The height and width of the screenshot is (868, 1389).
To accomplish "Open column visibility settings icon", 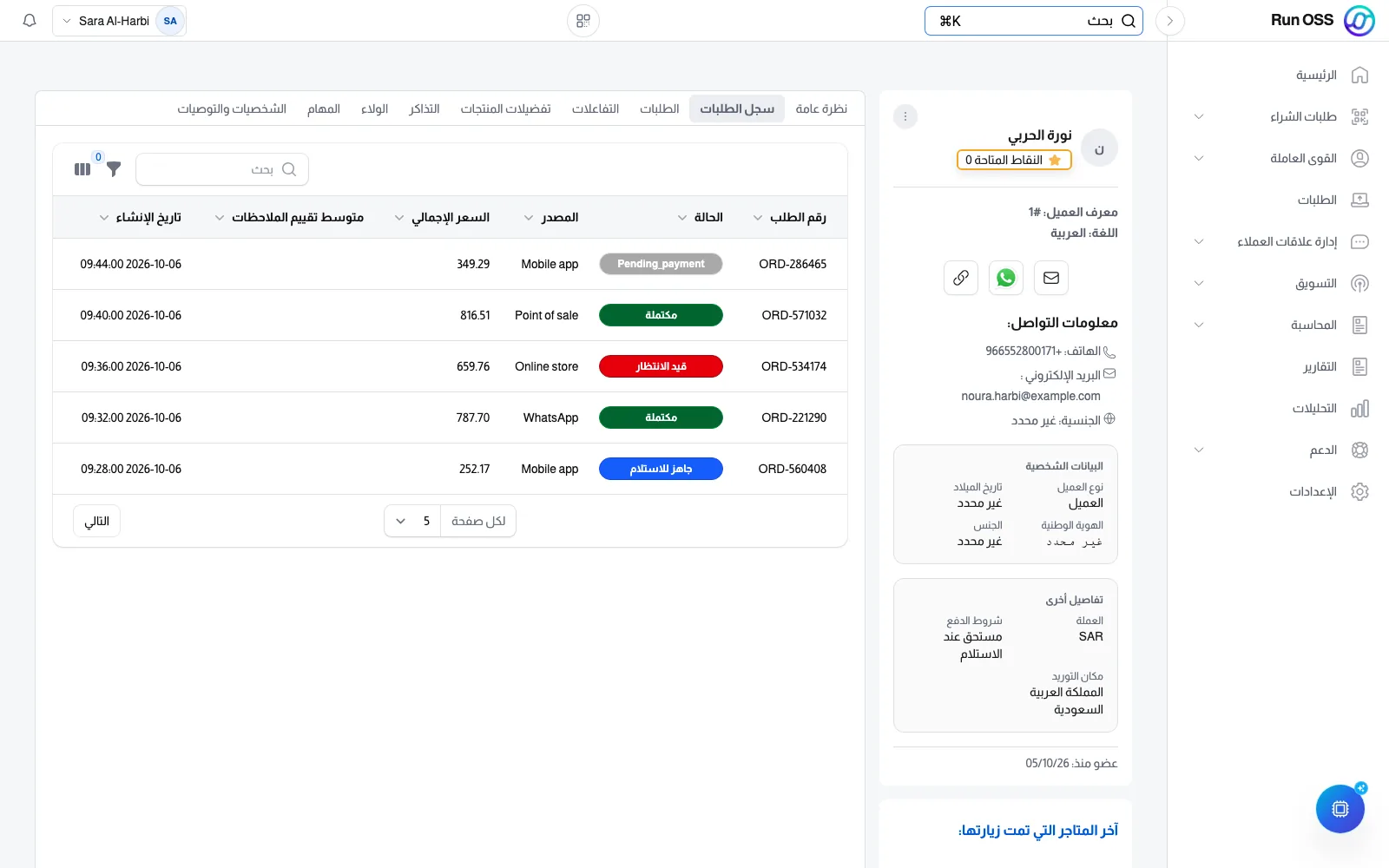I will pyautogui.click(x=82, y=169).
